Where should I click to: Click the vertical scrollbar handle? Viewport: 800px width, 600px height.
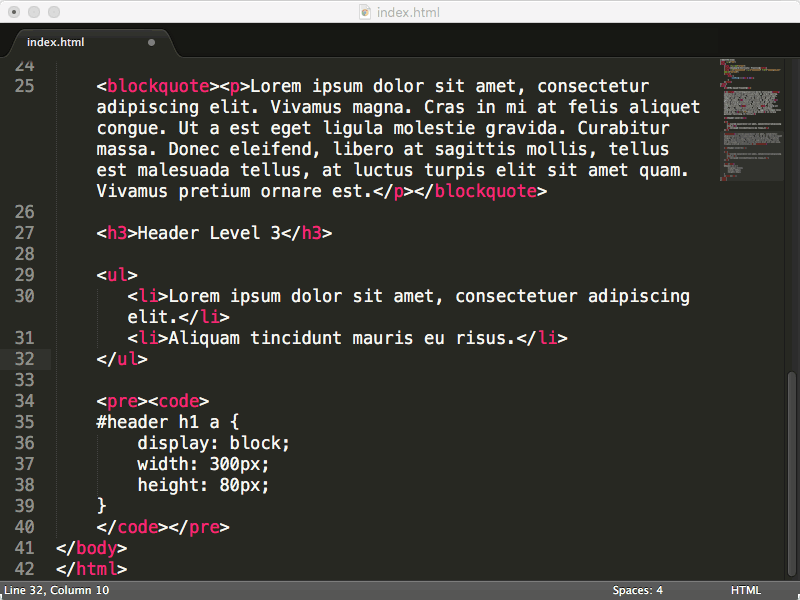click(792, 470)
